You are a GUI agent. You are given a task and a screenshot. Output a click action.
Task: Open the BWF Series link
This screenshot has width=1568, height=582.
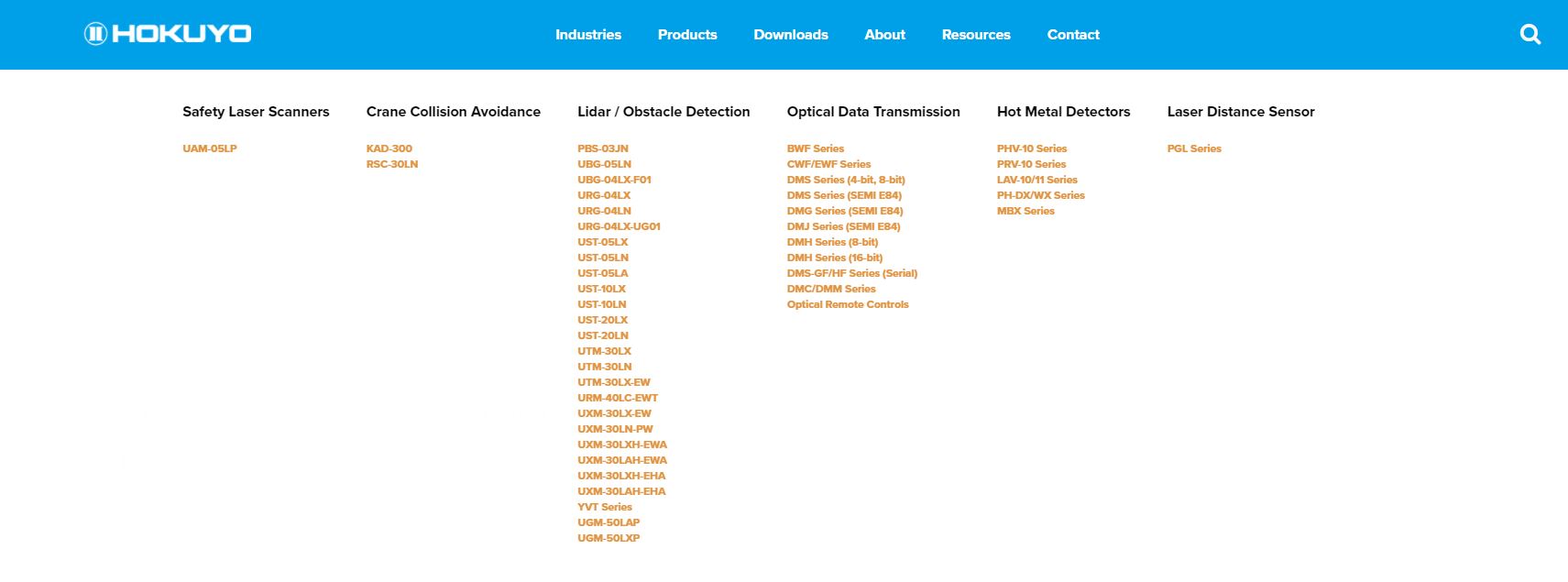(816, 148)
